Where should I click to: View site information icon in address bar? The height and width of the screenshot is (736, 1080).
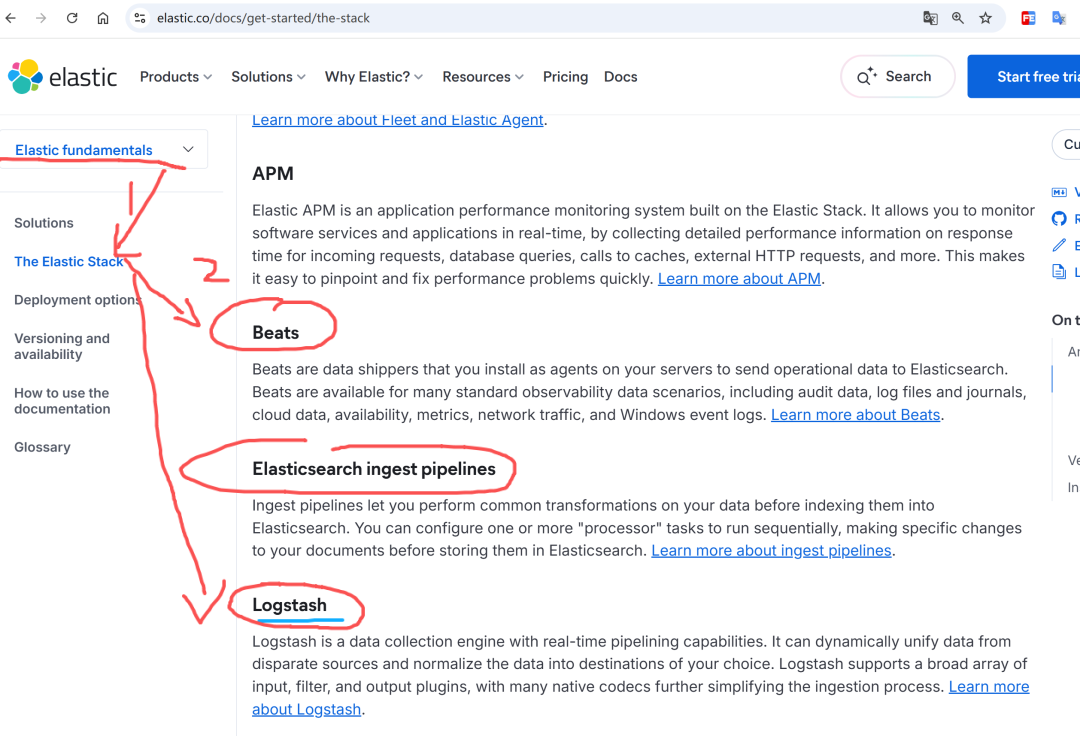click(140, 18)
